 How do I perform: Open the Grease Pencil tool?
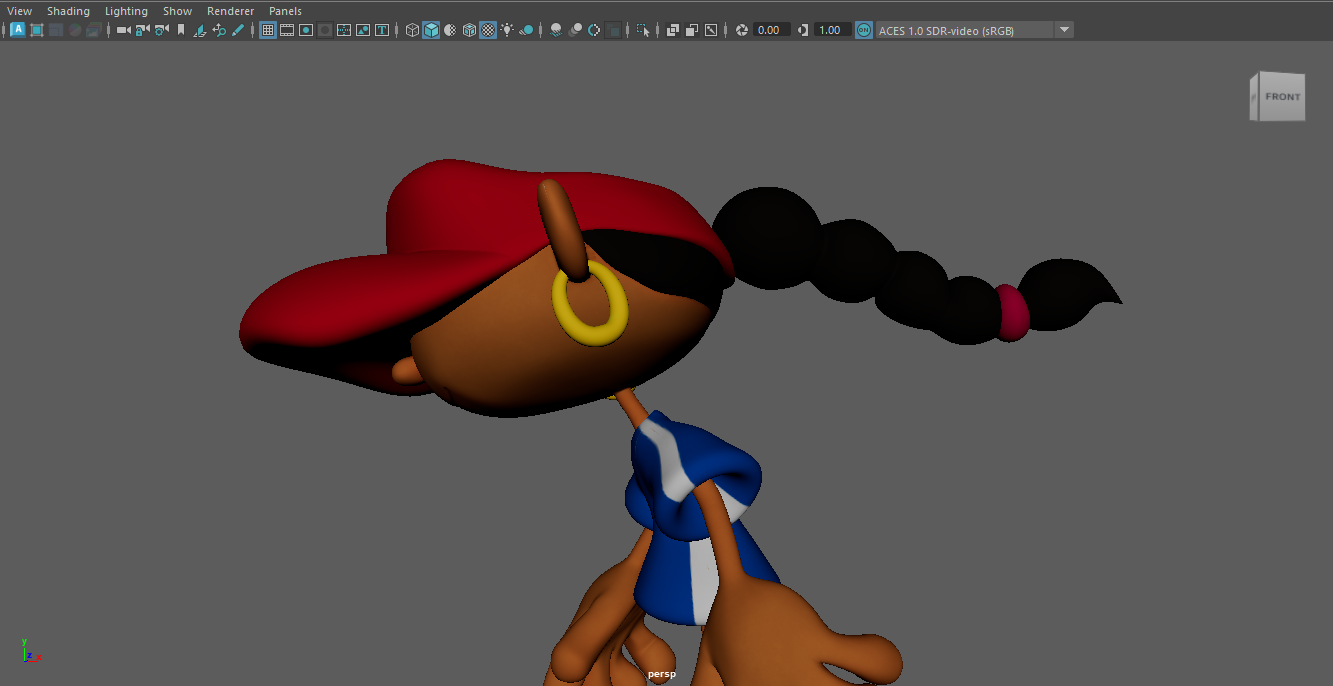[238, 30]
